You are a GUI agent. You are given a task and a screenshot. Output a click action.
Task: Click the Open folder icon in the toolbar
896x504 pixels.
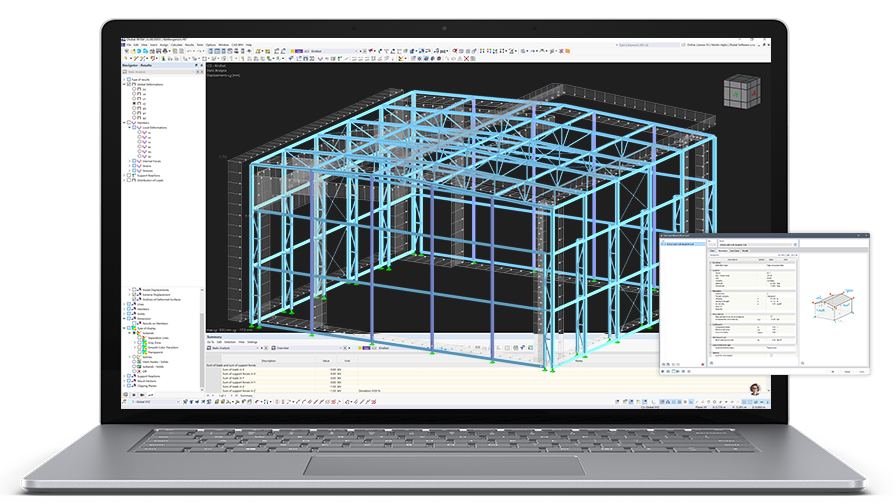(x=133, y=51)
